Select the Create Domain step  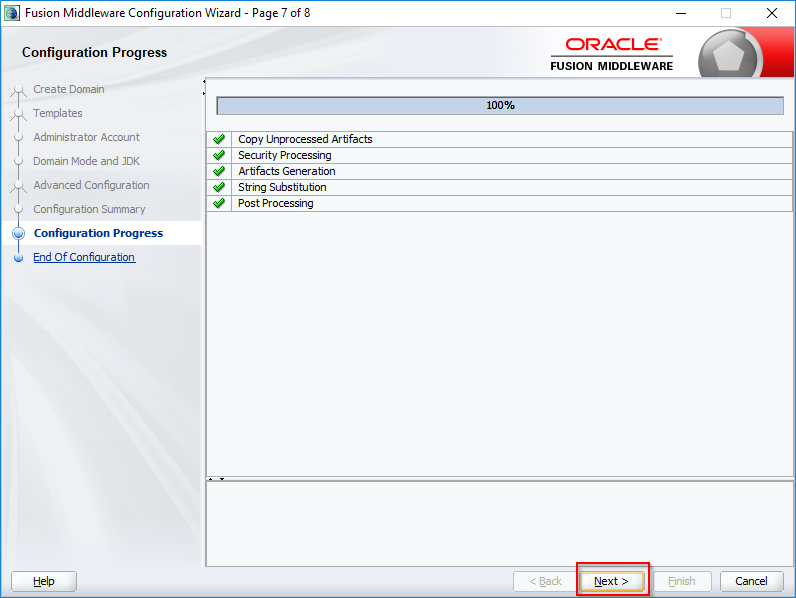point(69,89)
